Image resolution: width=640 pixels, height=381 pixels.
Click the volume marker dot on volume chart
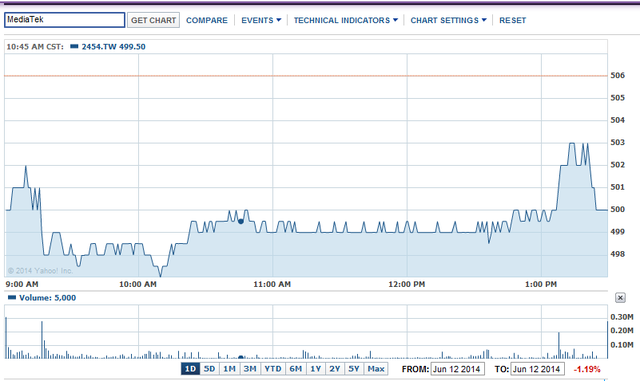241,357
